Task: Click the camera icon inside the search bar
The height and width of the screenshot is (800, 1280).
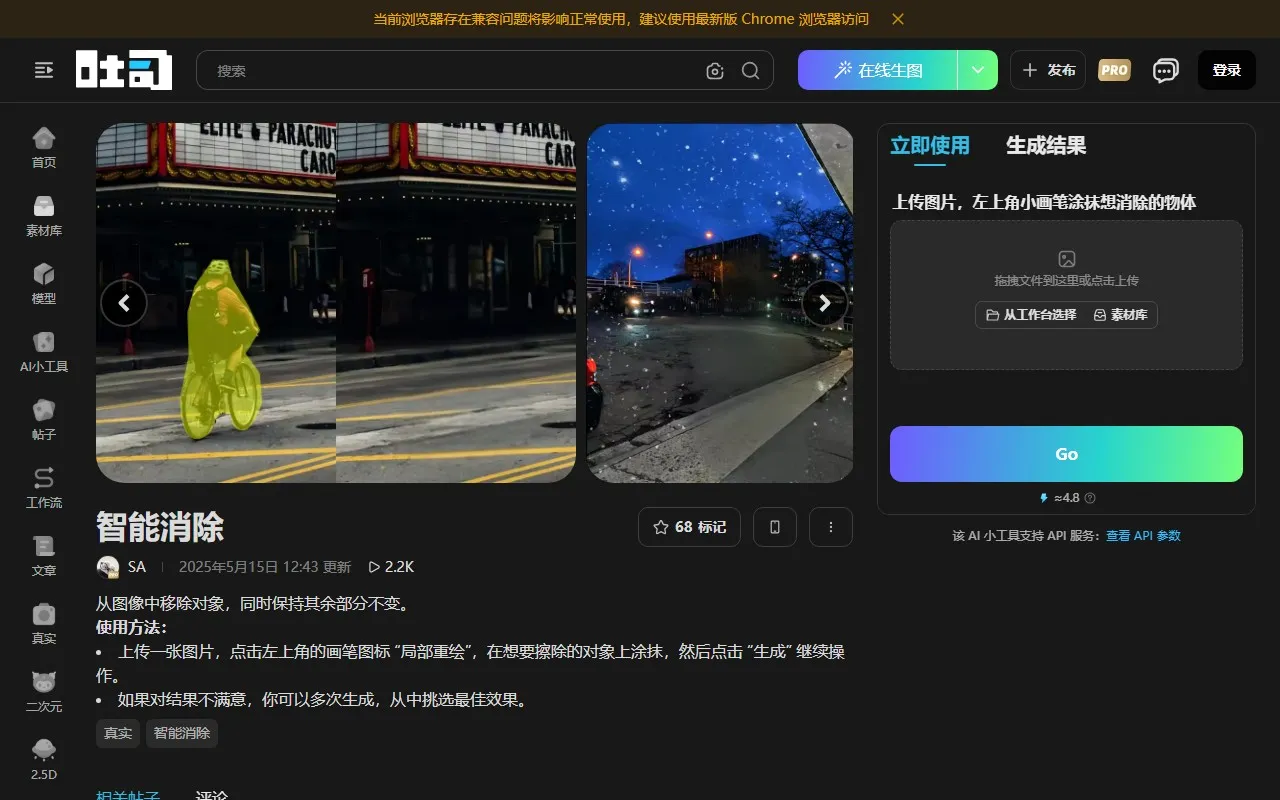Action: (x=714, y=71)
